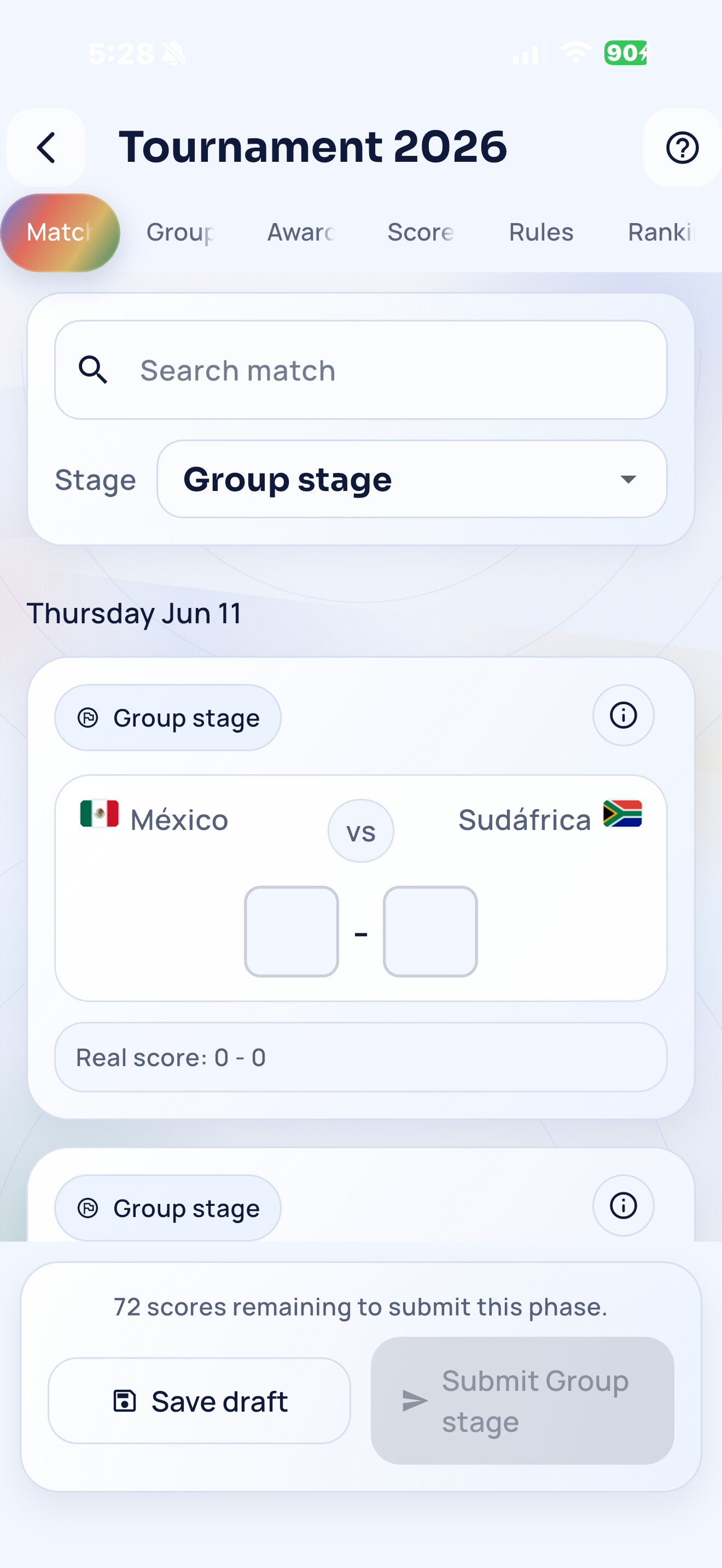The image size is (722, 1568).
Task: Click the Search match field
Action: (361, 370)
